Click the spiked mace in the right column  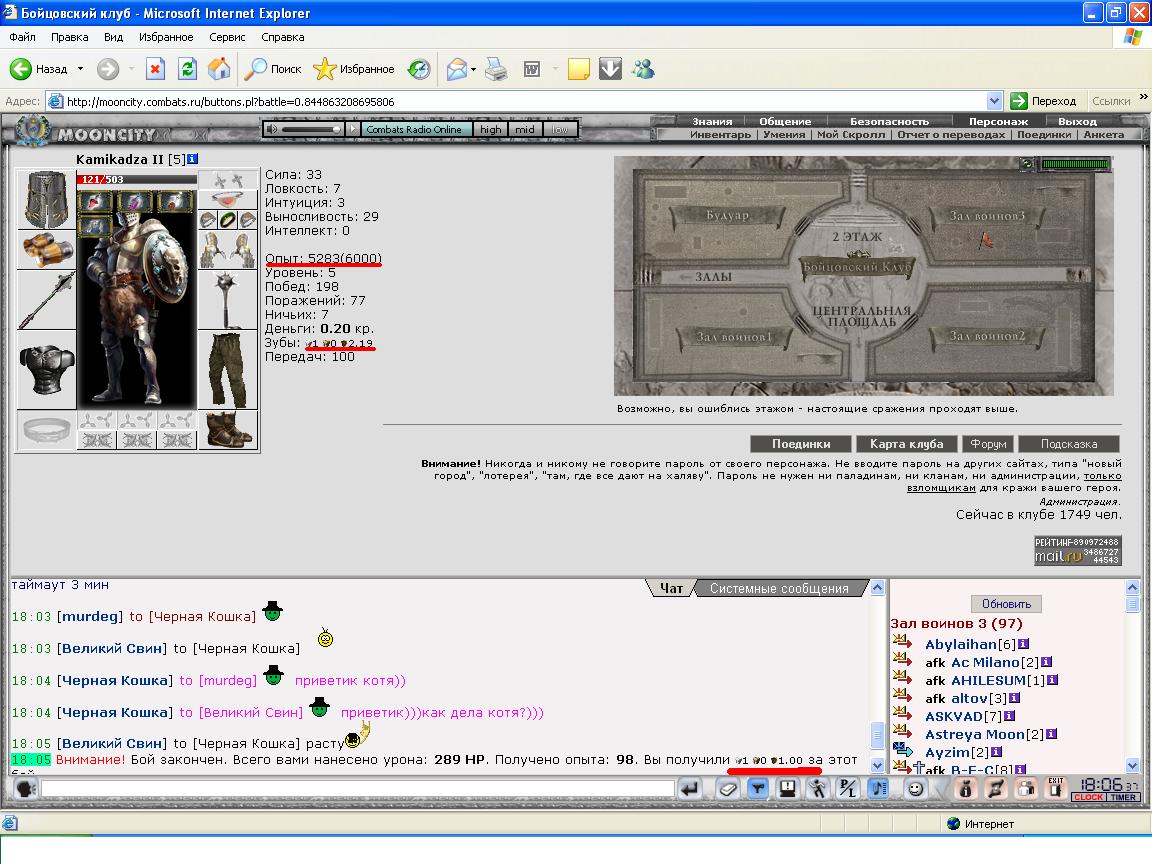click(x=228, y=300)
